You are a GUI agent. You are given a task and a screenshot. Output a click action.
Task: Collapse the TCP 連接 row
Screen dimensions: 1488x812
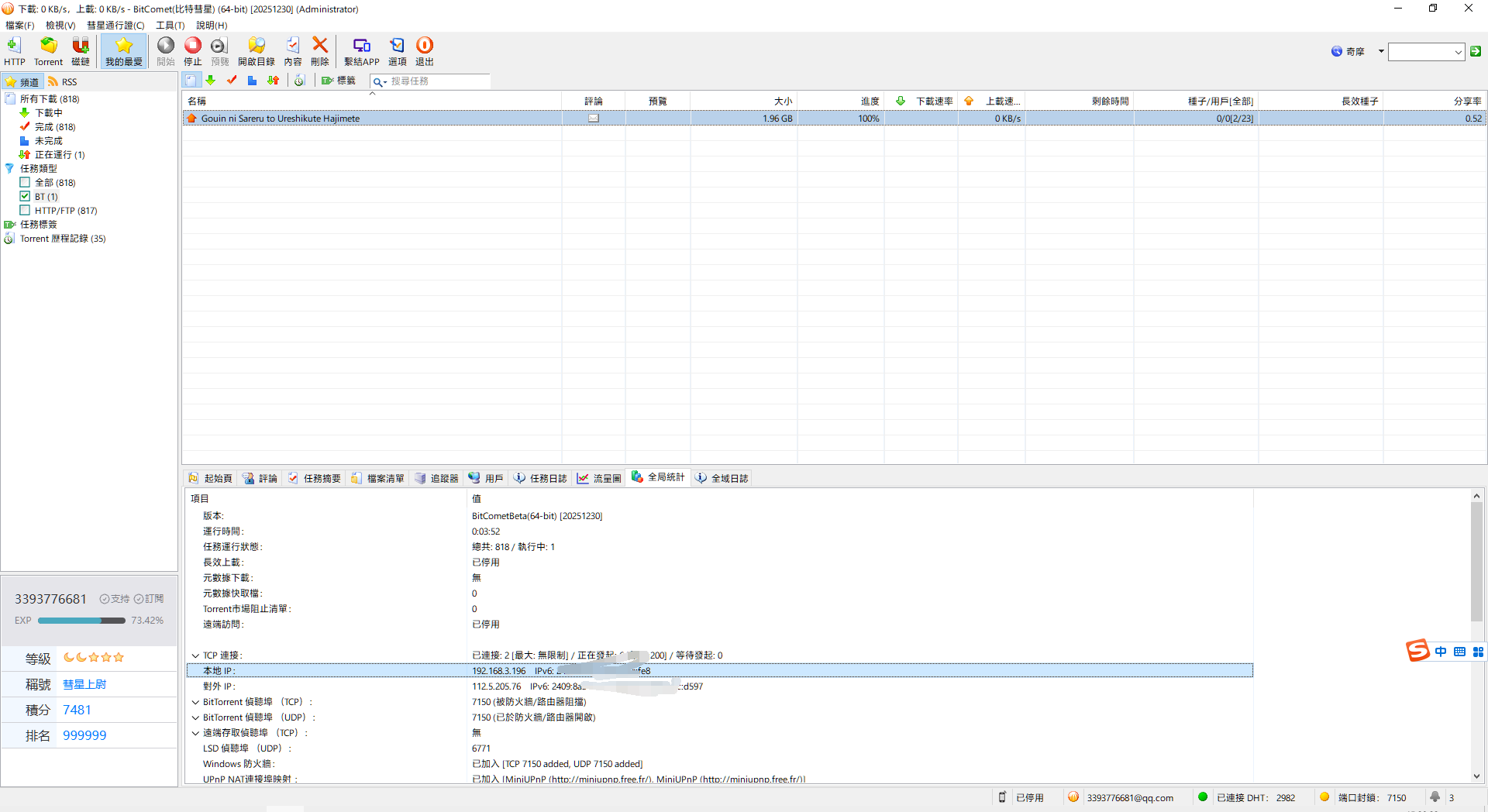click(195, 655)
